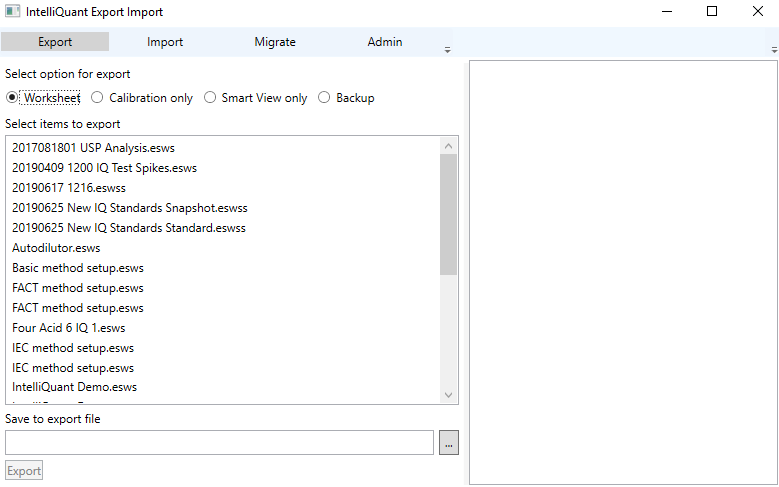The width and height of the screenshot is (779, 487).
Task: Click the IntelliQuant app icon in title bar
Action: pyautogui.click(x=12, y=11)
